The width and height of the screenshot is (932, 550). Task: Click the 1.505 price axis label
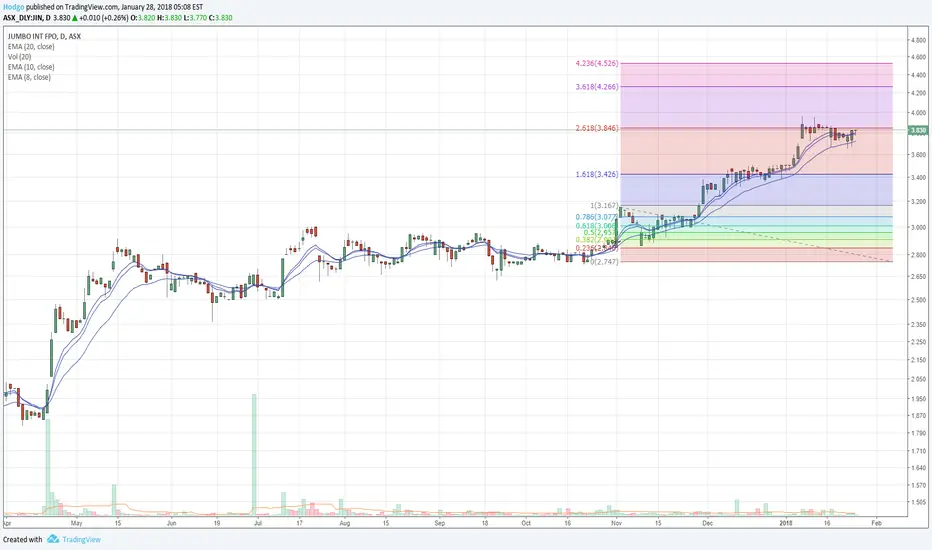click(918, 502)
